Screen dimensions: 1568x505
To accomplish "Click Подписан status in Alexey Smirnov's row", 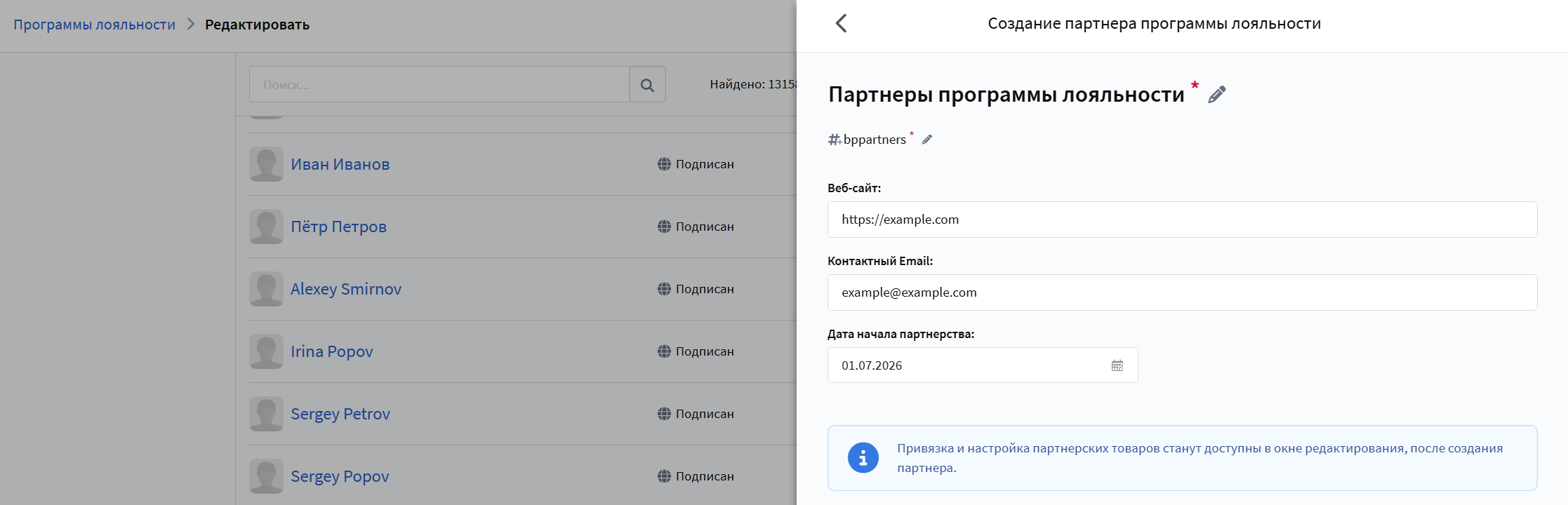I will click(705, 289).
